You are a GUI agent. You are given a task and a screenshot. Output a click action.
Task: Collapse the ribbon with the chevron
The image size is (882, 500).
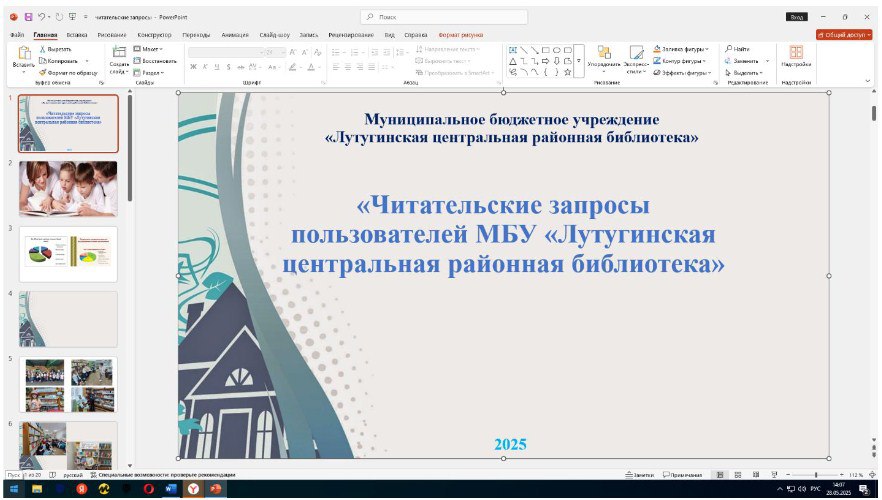tap(868, 82)
